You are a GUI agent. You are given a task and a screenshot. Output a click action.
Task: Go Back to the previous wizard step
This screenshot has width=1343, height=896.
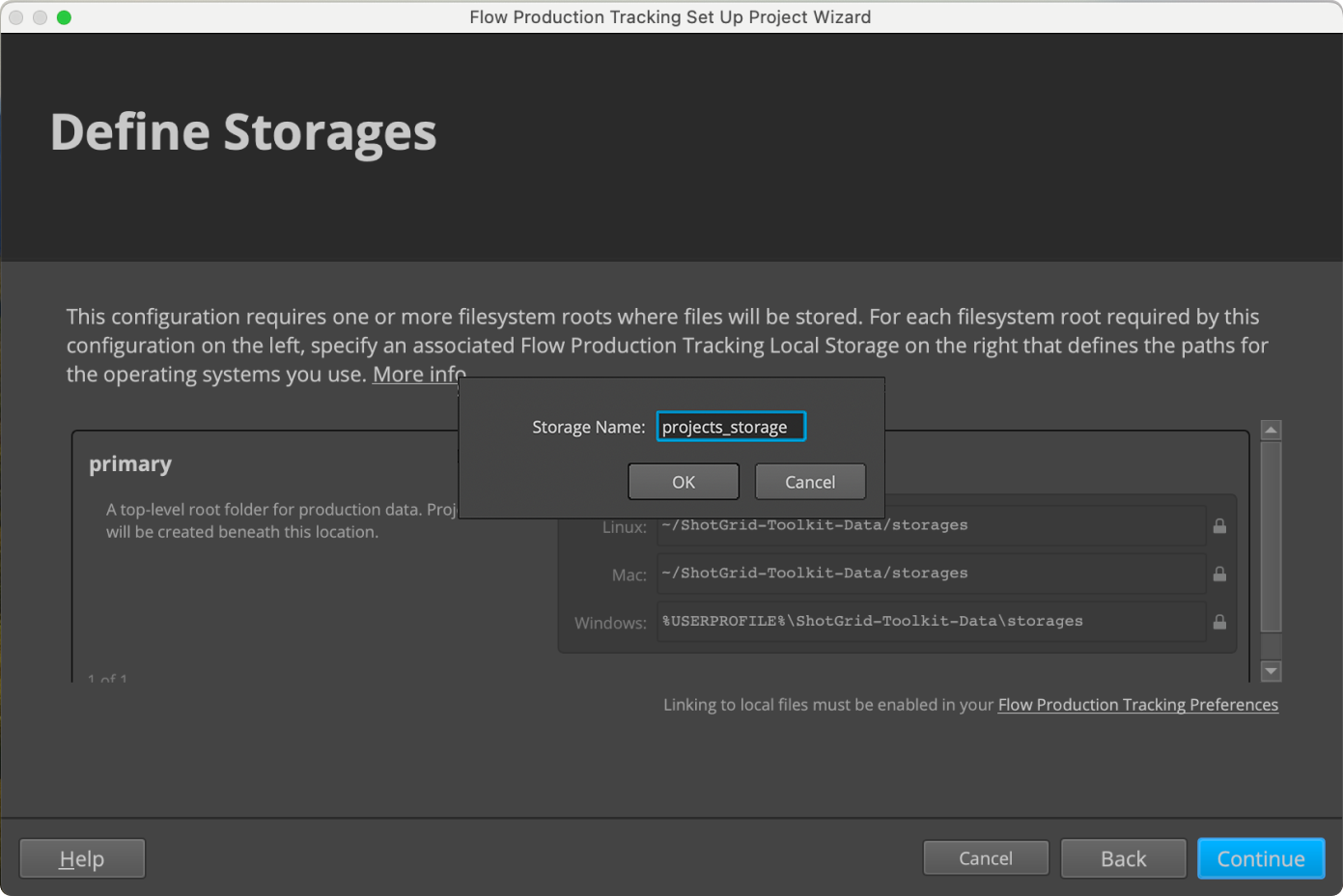click(x=1123, y=858)
